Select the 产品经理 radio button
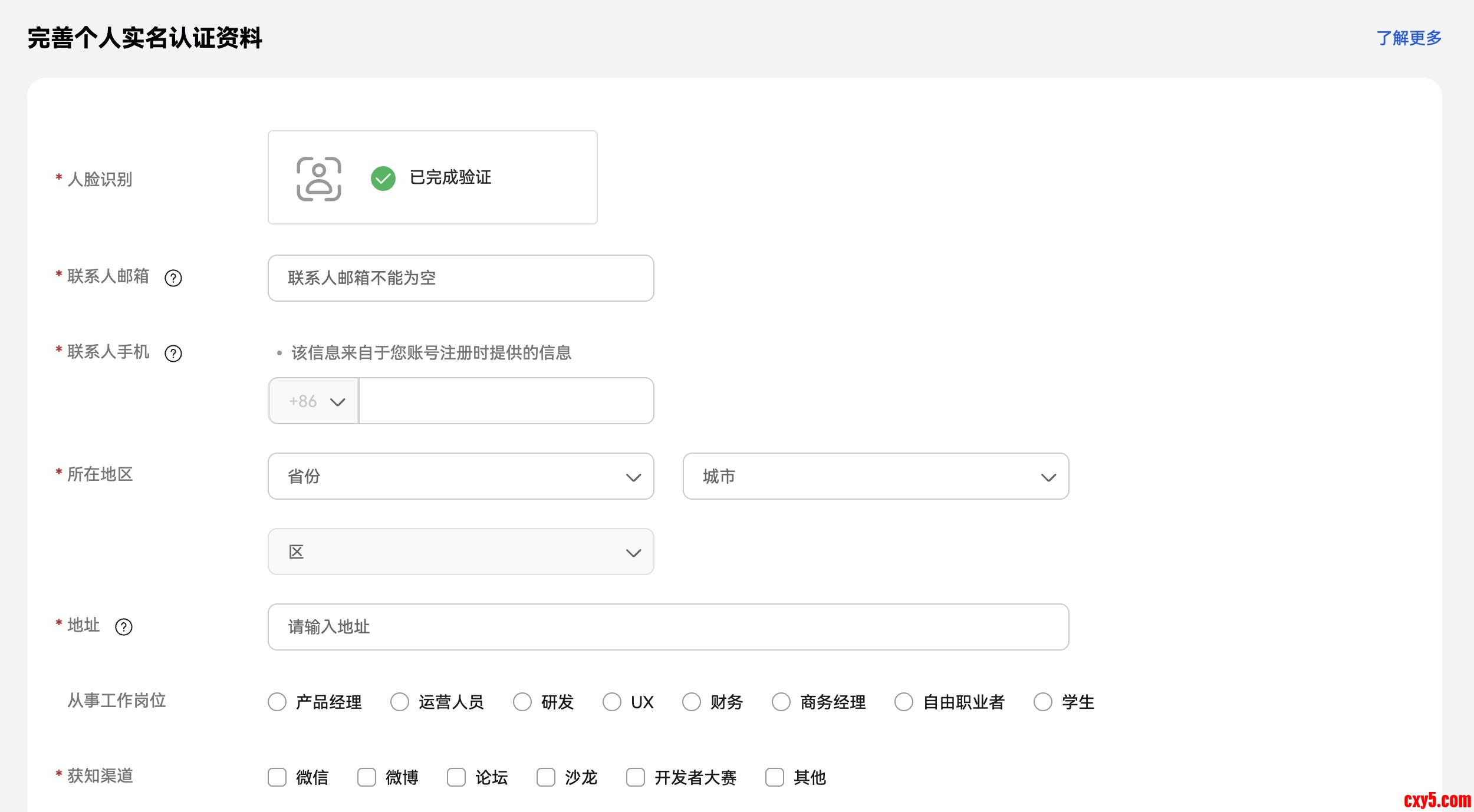The image size is (1474, 812). 277,702
